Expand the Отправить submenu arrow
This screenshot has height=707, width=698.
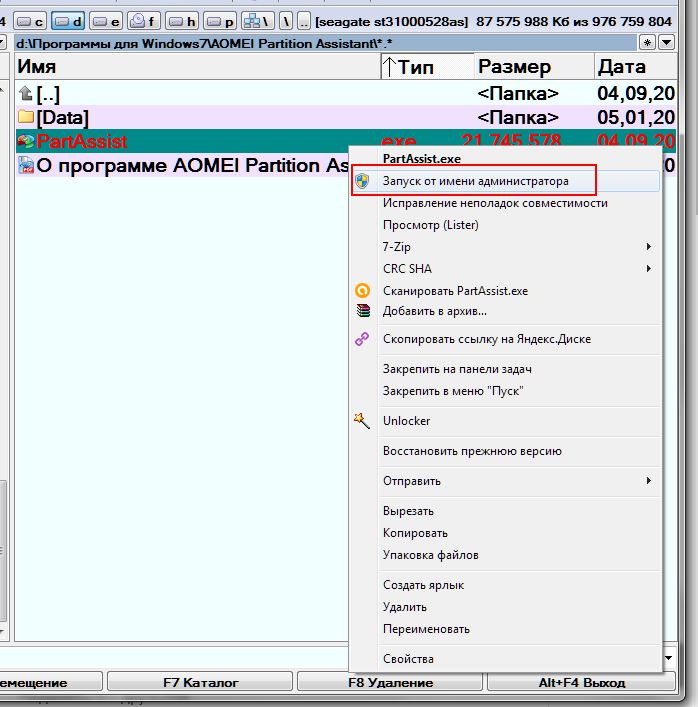tap(648, 480)
